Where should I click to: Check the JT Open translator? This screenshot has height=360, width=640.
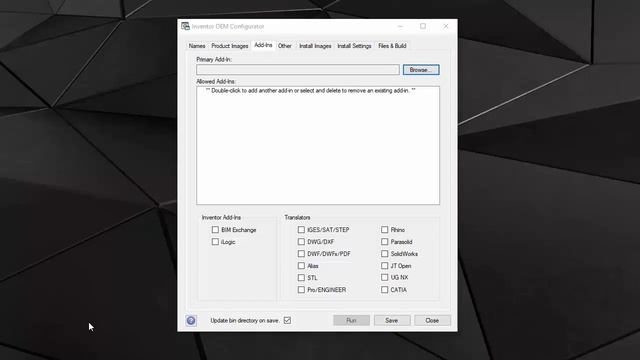tap(384, 266)
